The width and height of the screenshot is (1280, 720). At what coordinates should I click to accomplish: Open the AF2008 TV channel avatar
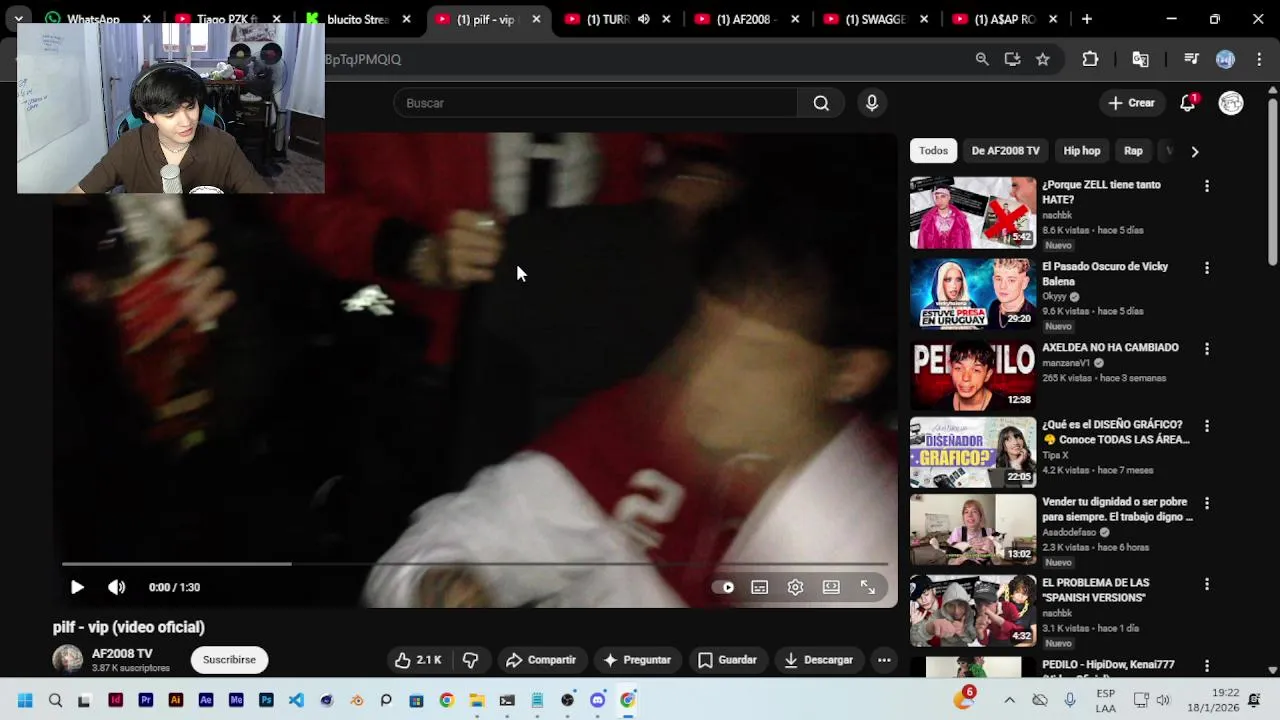68,660
